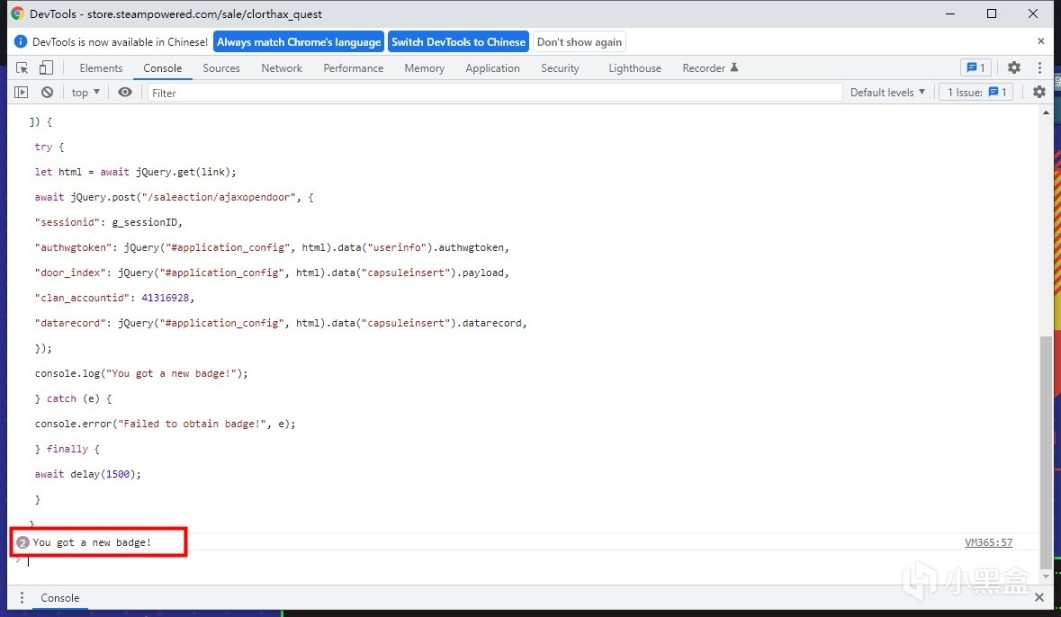Click the Don't show again button

(579, 42)
